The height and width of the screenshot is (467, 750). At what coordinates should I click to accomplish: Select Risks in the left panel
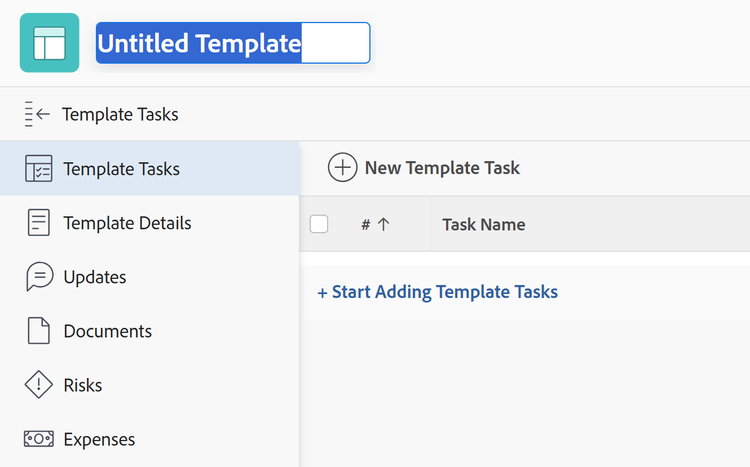point(82,385)
